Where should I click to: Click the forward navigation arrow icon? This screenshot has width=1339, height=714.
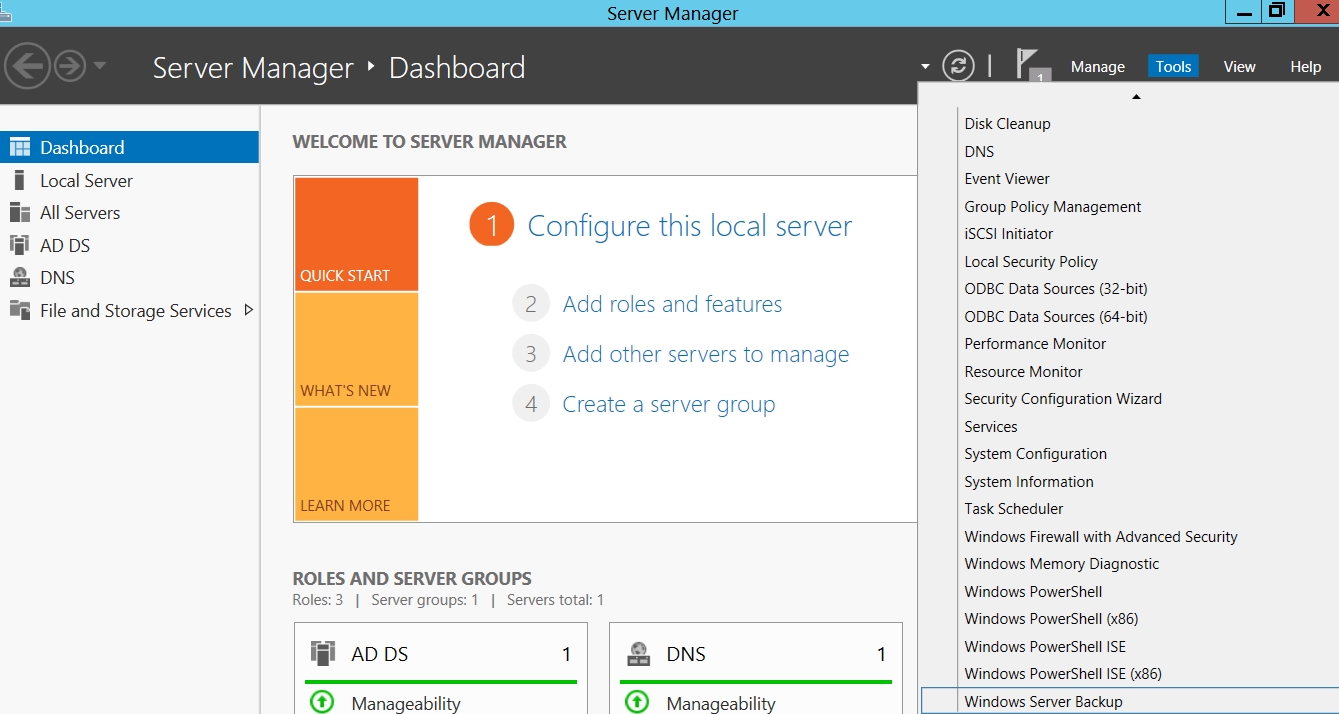coord(70,67)
